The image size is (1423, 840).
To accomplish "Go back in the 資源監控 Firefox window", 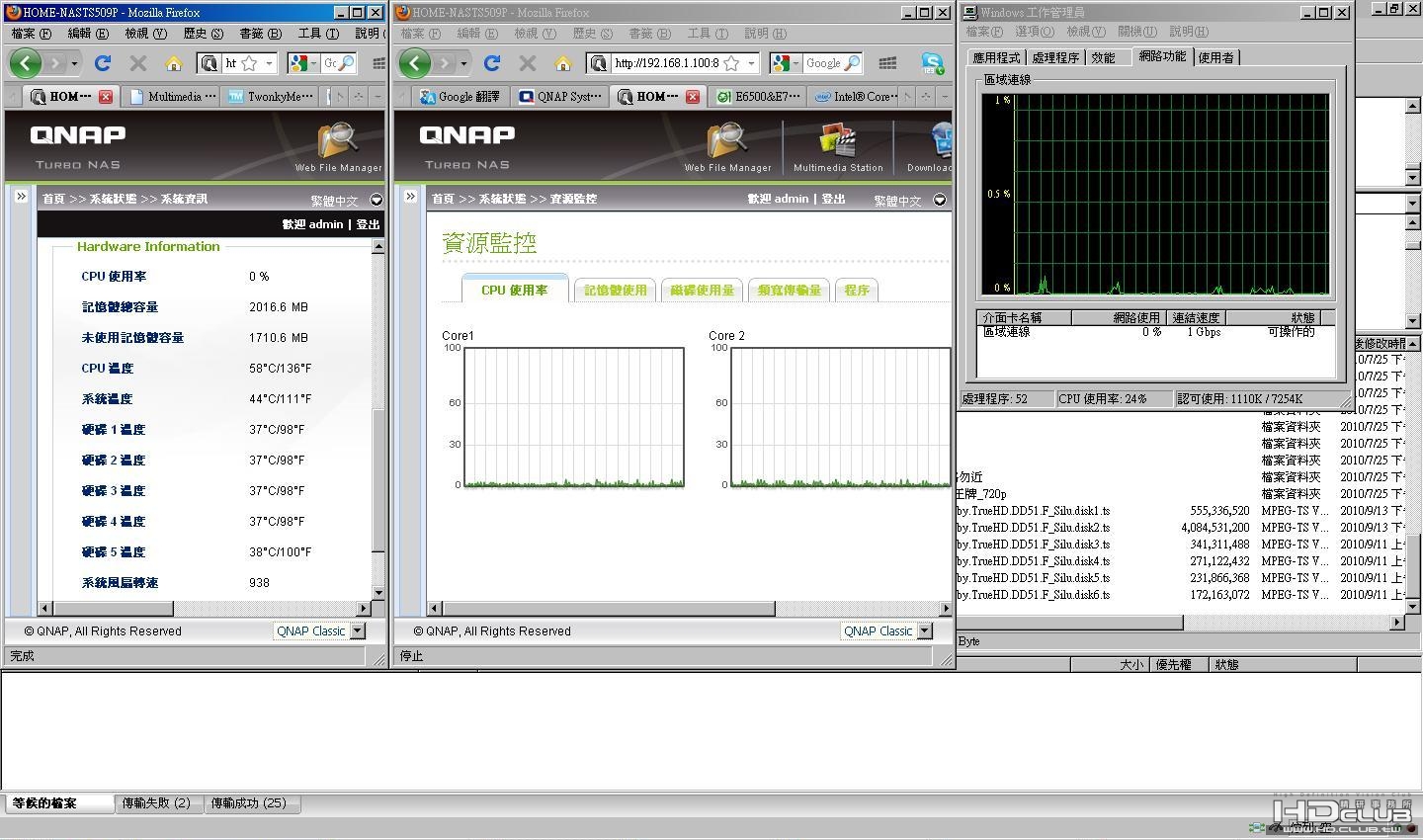I will point(415,63).
